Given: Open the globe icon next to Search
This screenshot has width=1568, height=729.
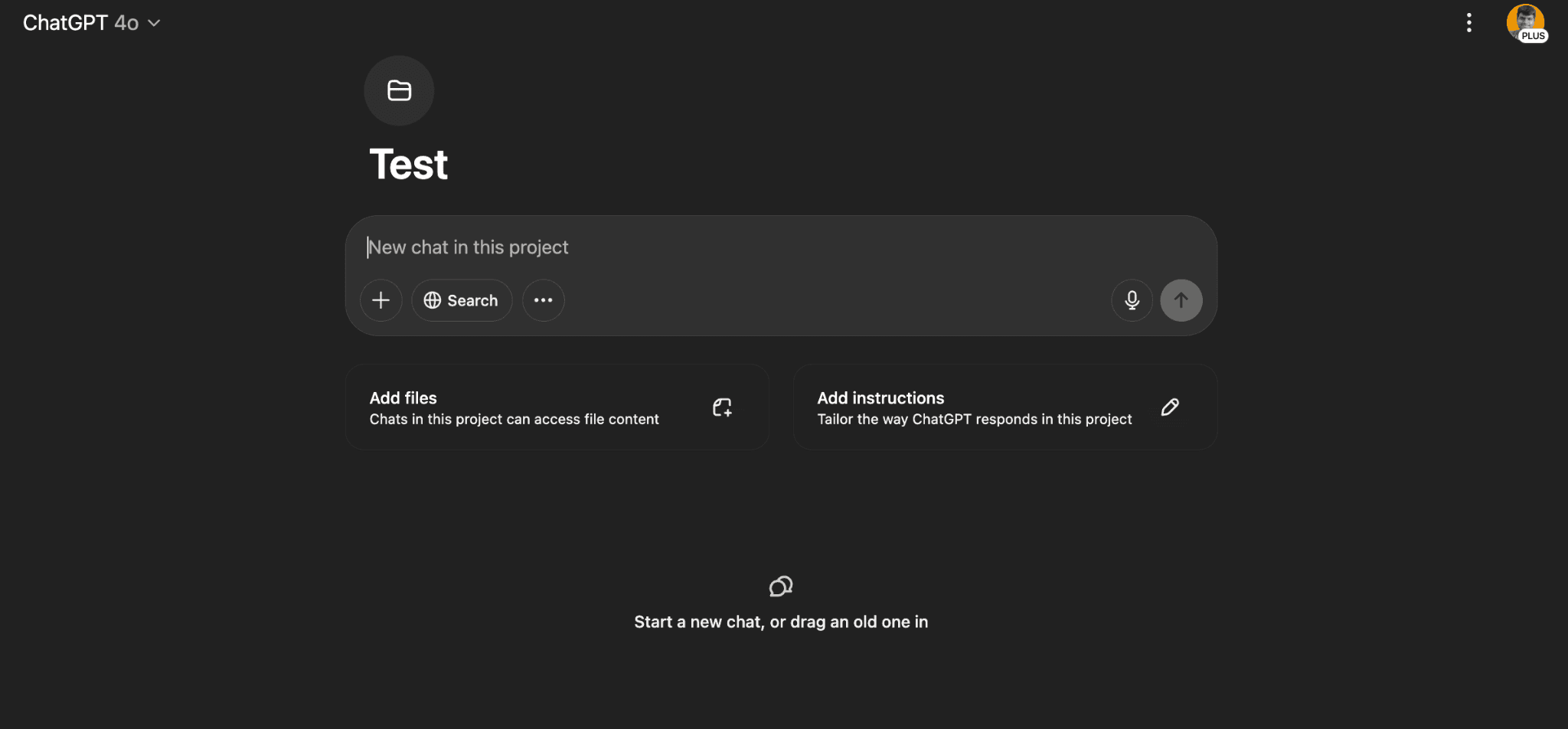Looking at the screenshot, I should click(432, 300).
